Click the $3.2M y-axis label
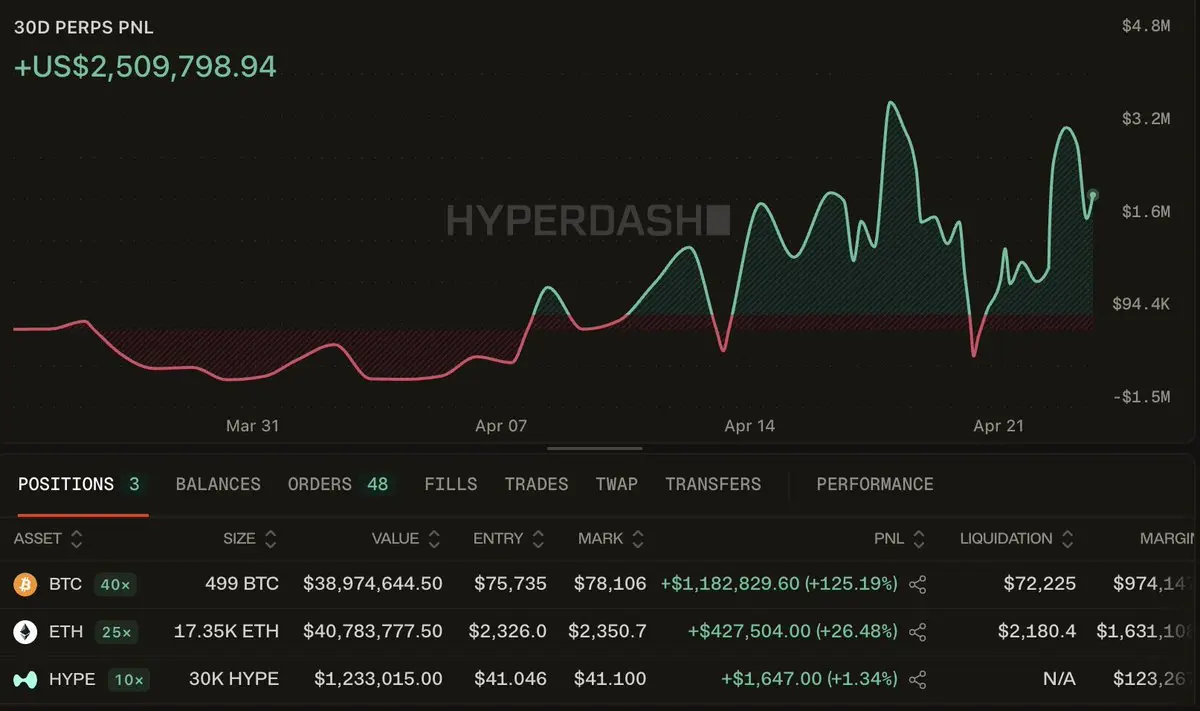The width and height of the screenshot is (1200, 711). (1146, 119)
